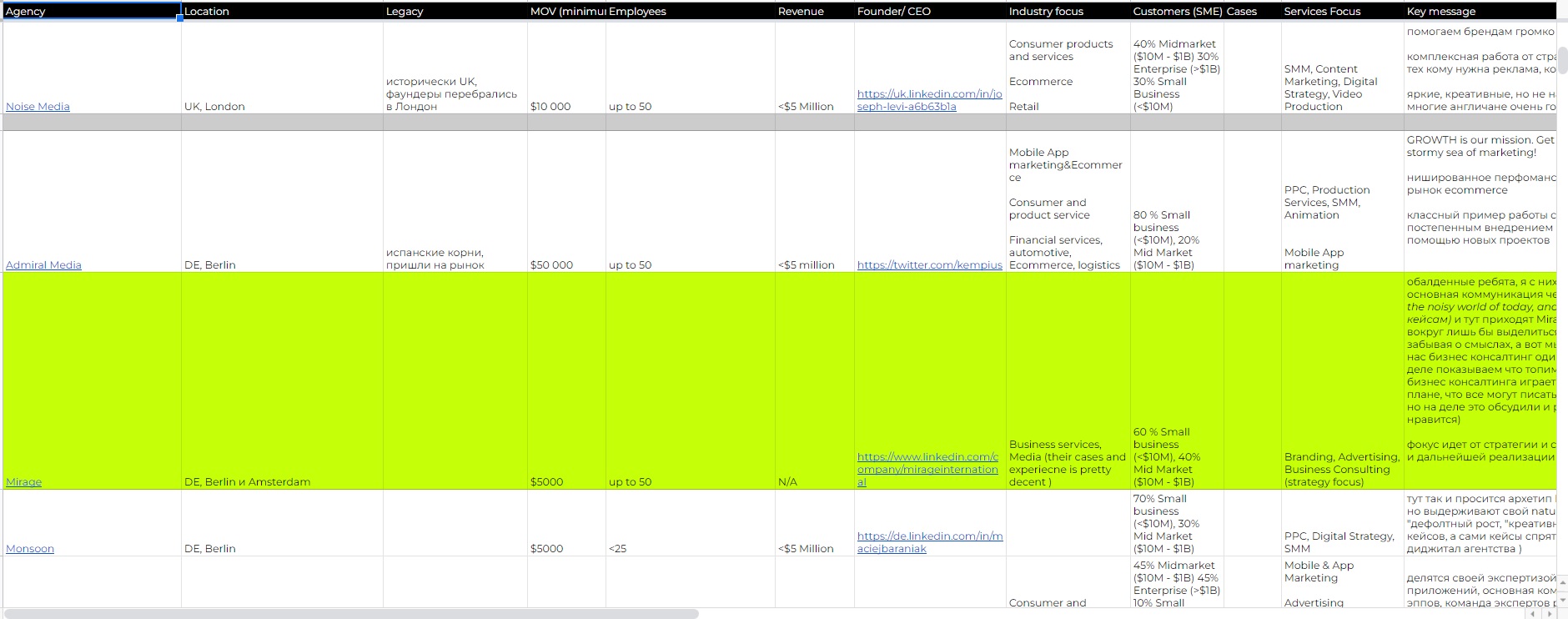Open the de.linkedin.com maciejbaraniak link
This screenshot has height=619, width=1568.
click(x=930, y=542)
